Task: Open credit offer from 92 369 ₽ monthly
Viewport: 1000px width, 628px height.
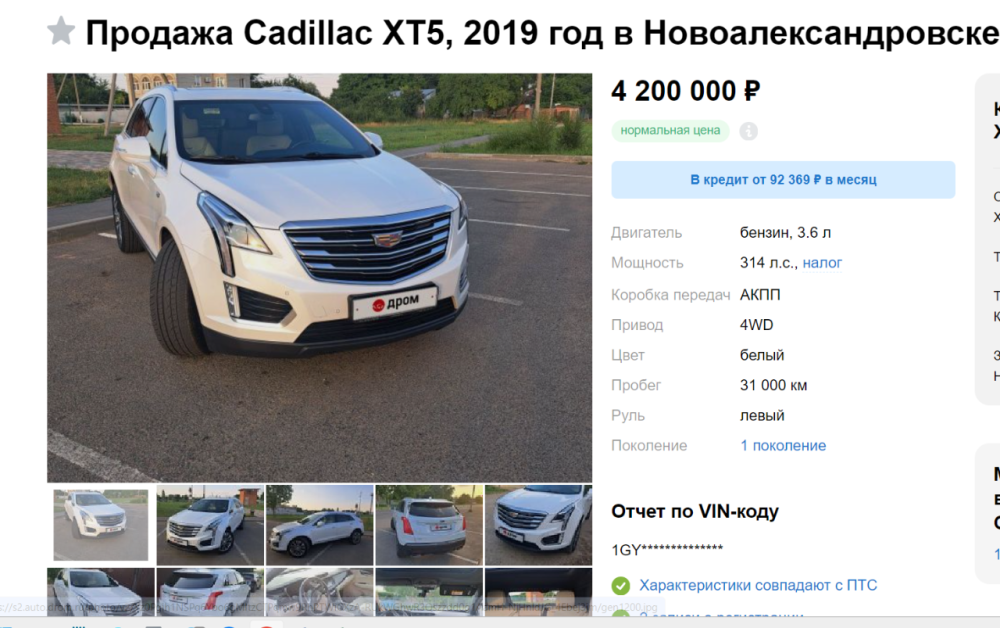Action: [783, 180]
